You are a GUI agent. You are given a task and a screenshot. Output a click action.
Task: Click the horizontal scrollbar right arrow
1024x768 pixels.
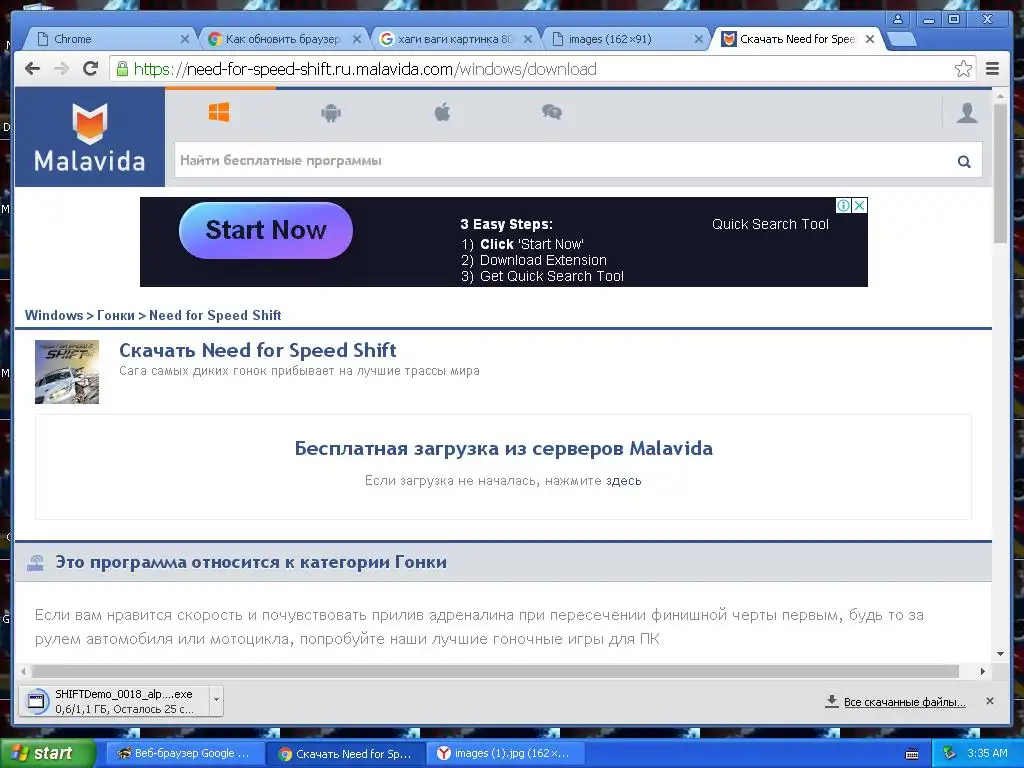tap(982, 671)
